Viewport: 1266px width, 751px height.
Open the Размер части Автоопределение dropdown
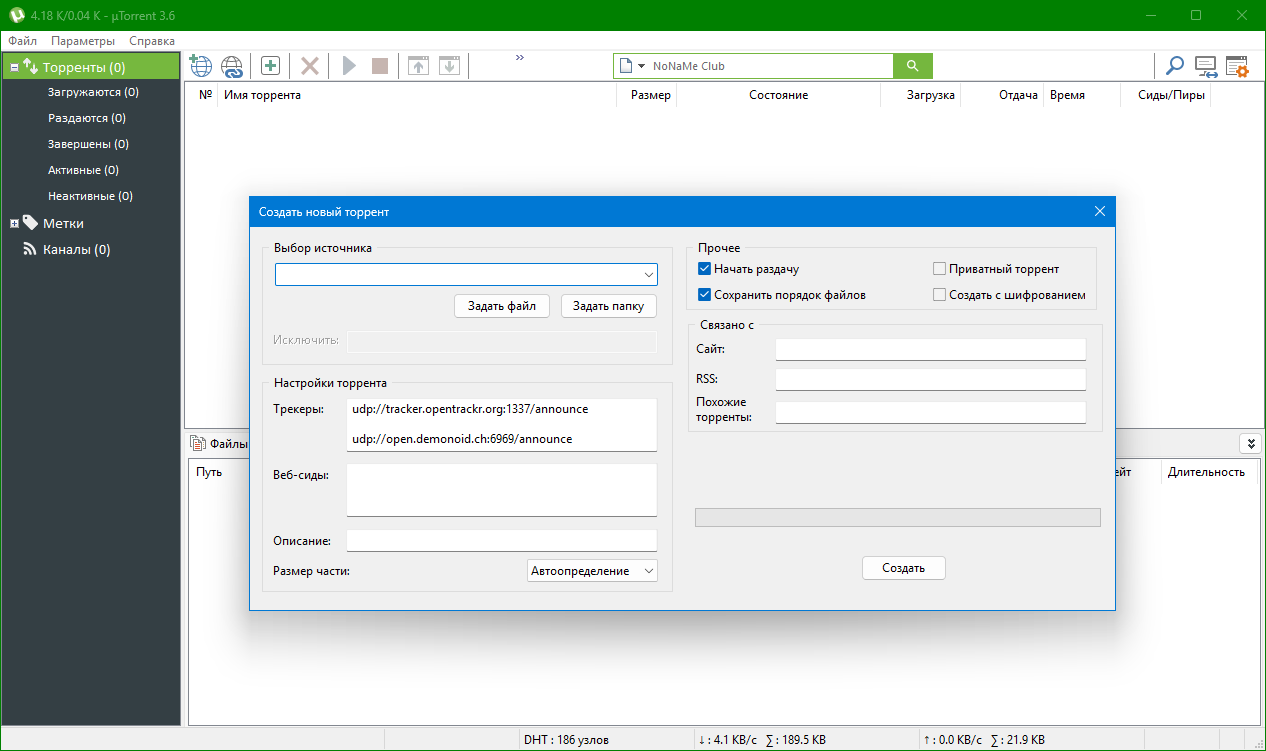[x=592, y=570]
